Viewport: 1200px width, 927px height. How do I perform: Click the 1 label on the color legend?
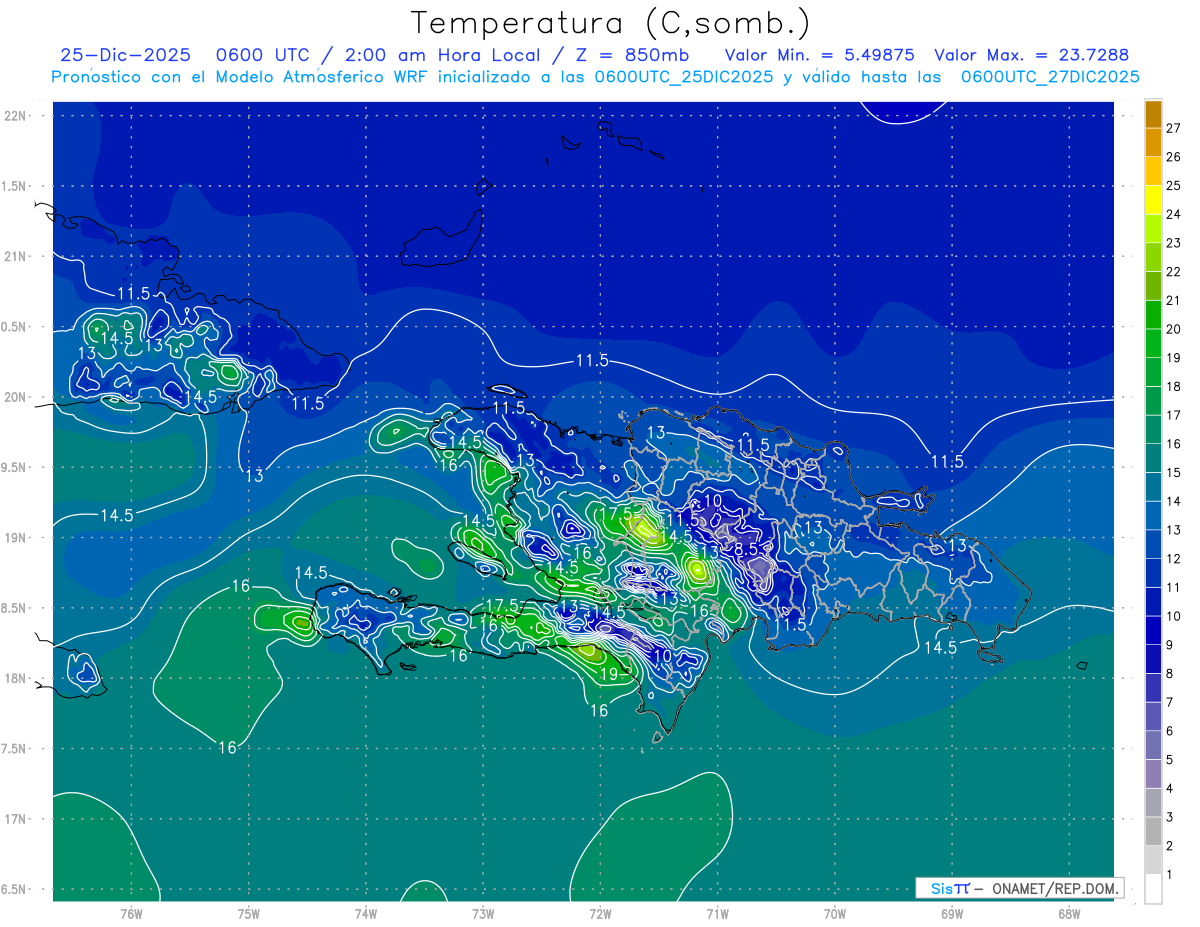point(1169,875)
